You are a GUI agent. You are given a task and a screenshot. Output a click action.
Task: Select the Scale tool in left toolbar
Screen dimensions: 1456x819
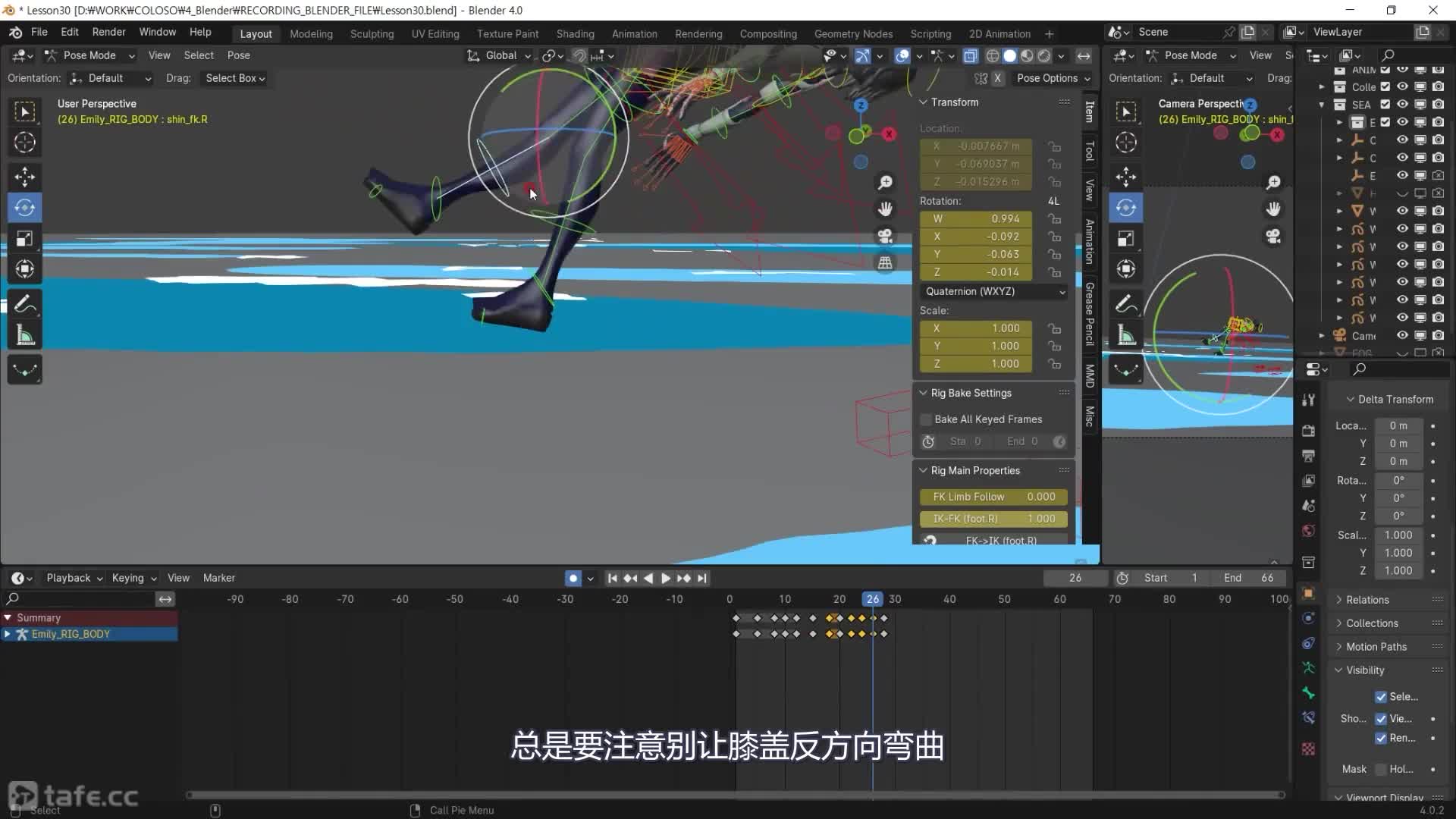pos(24,238)
